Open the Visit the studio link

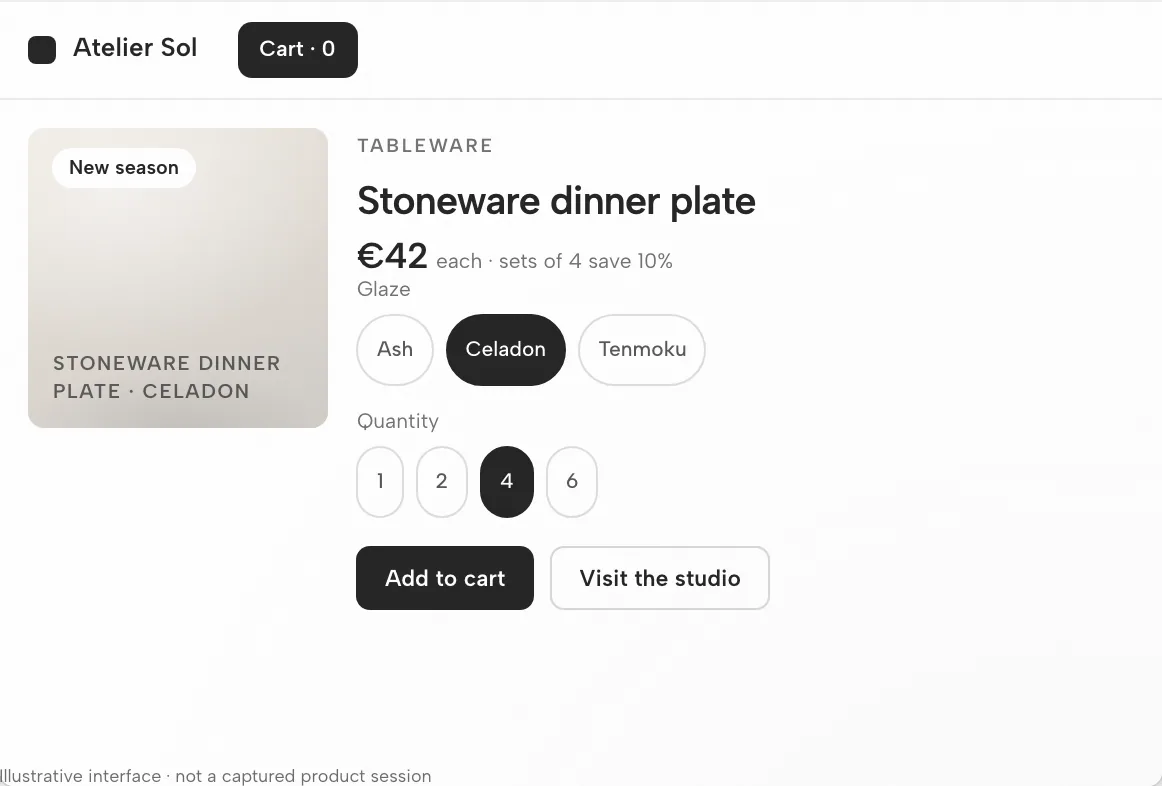(x=660, y=578)
